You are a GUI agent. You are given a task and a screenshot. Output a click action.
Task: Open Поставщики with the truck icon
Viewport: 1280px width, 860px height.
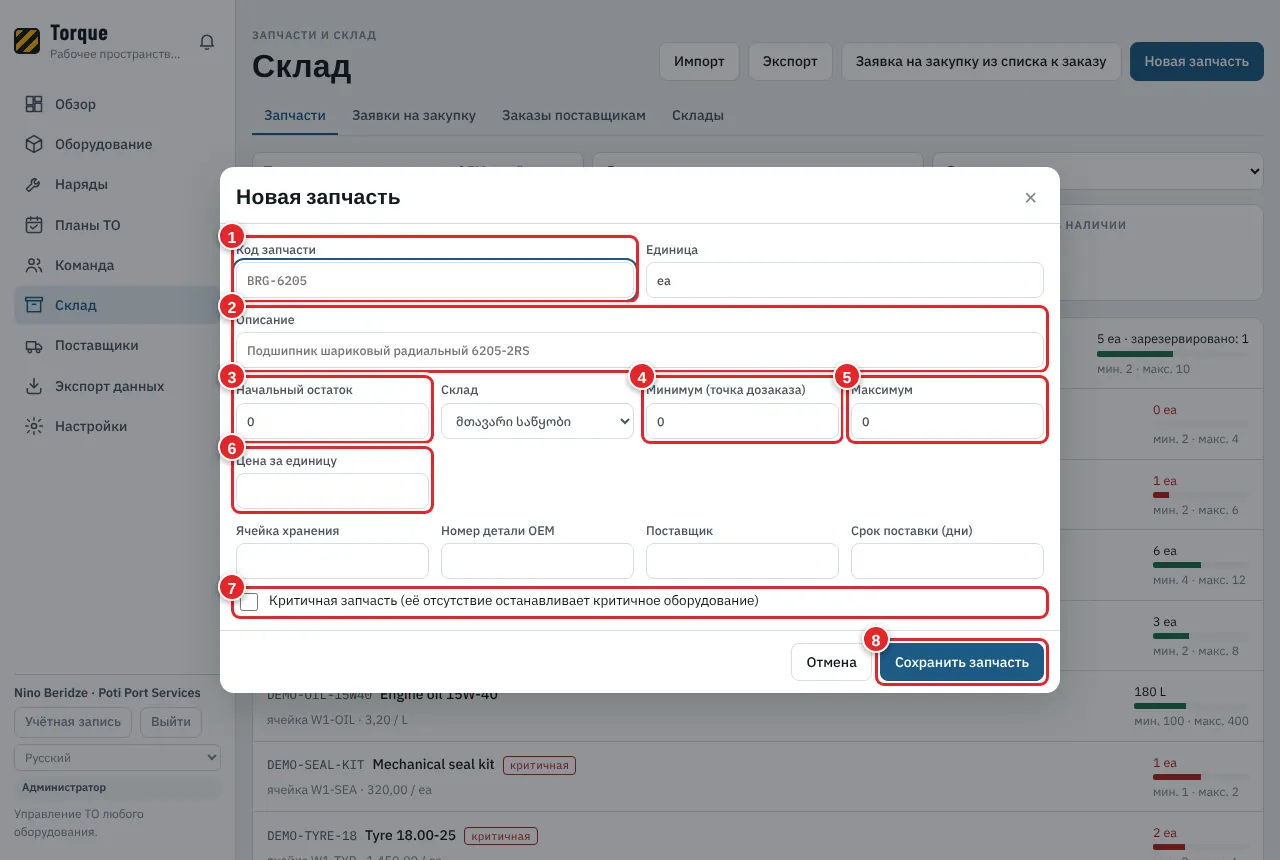(x=34, y=345)
